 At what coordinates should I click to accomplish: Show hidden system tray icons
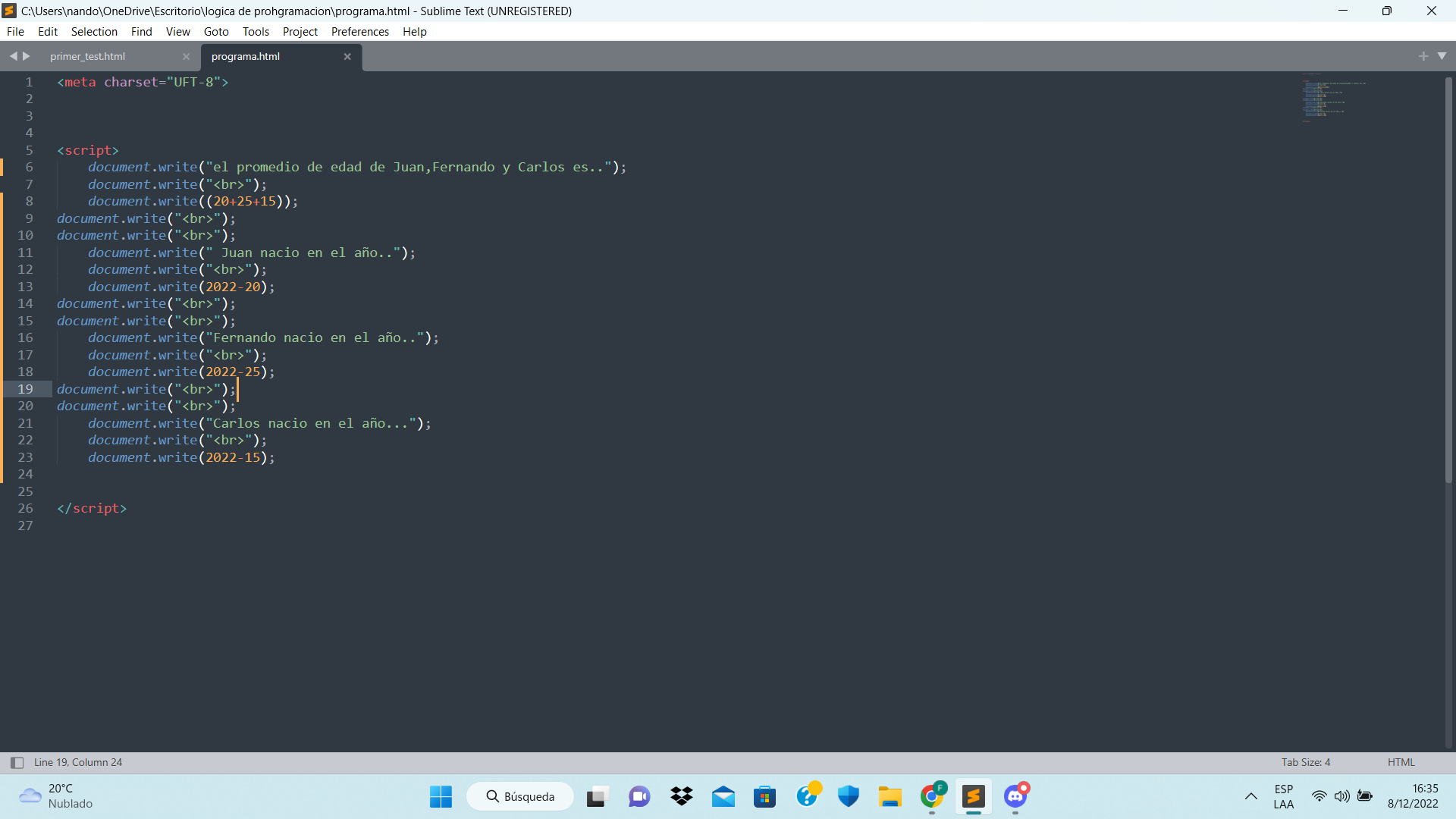point(1251,796)
